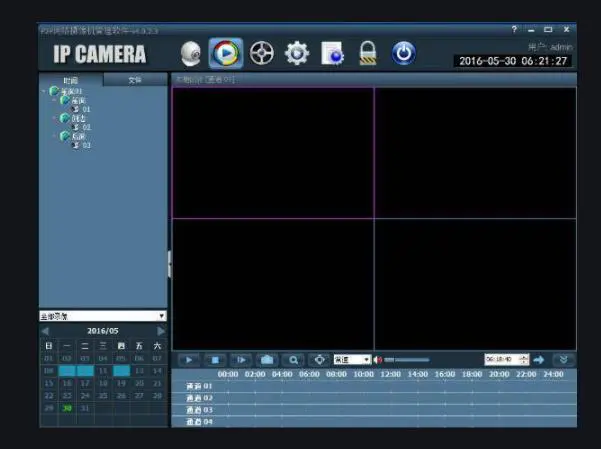601x449 pixels.
Task: Click the blue power logout icon
Action: point(403,53)
